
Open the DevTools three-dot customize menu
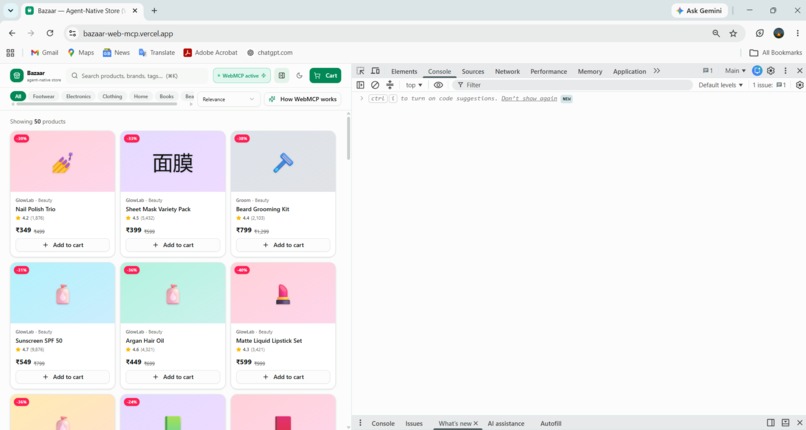(785, 71)
